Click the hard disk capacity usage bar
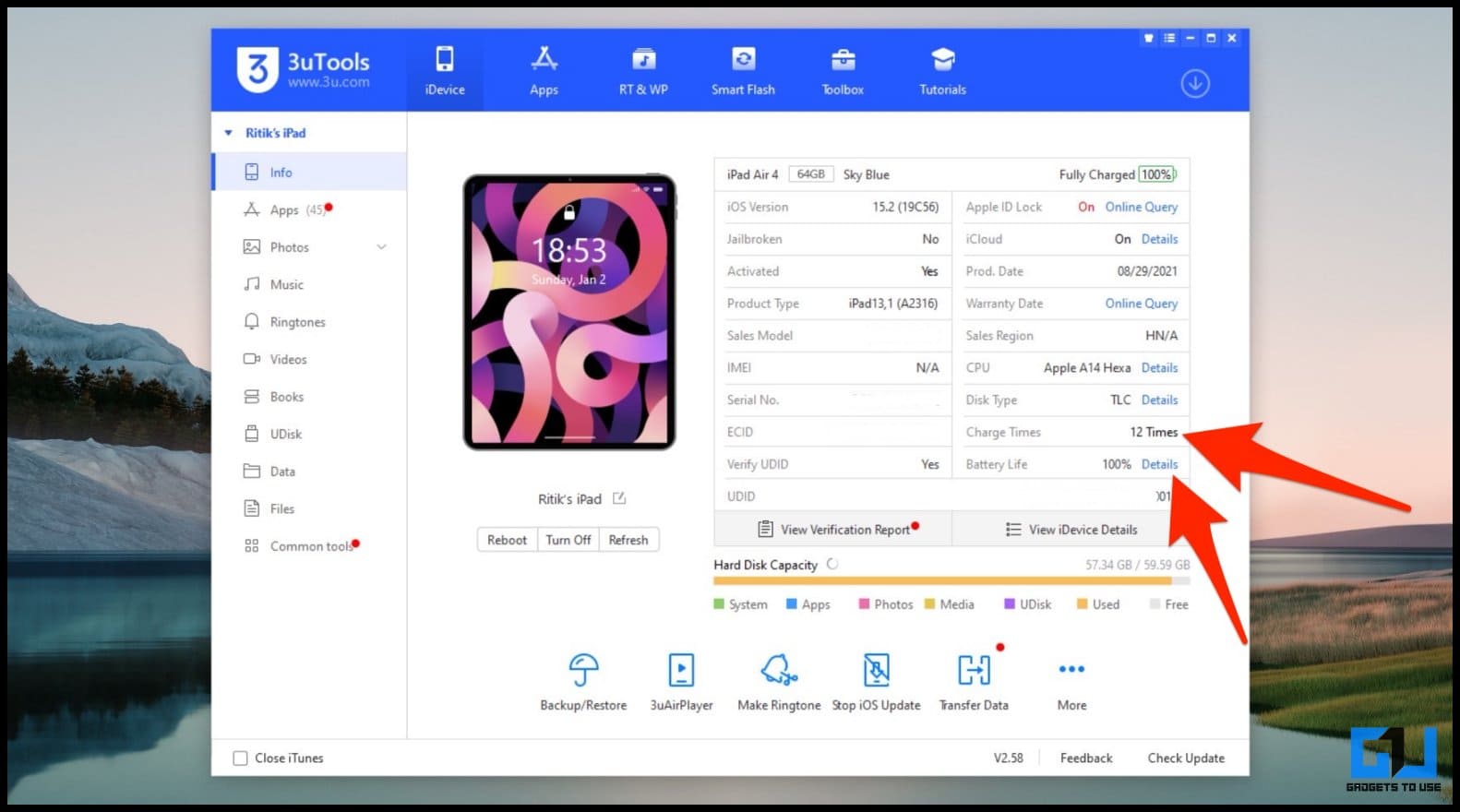 pos(951,581)
